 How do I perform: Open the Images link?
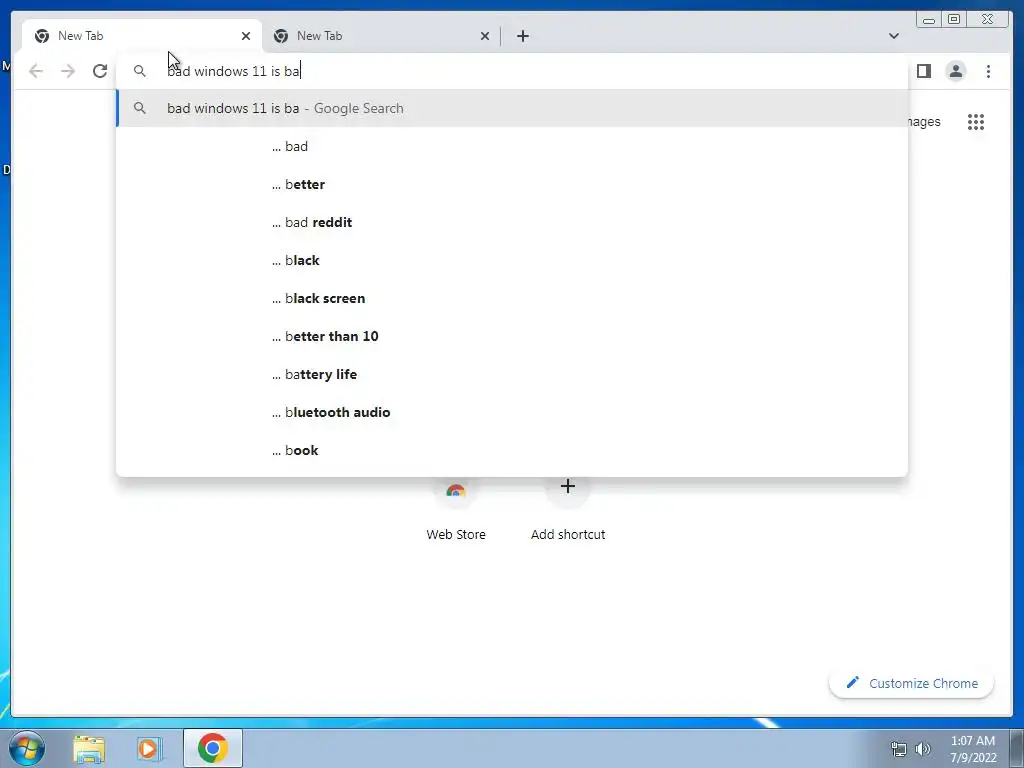924,121
